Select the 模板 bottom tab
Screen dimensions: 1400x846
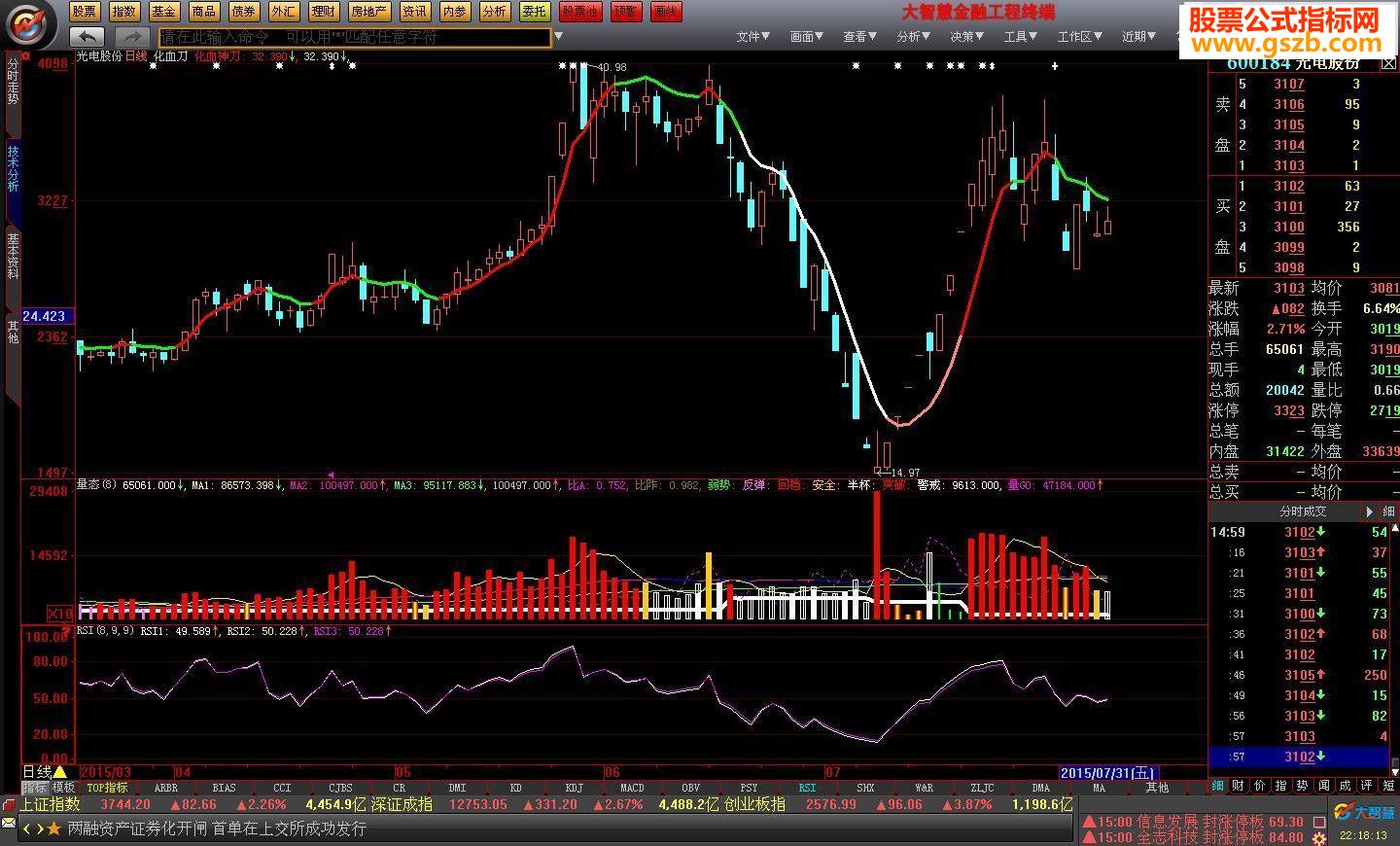click(64, 788)
